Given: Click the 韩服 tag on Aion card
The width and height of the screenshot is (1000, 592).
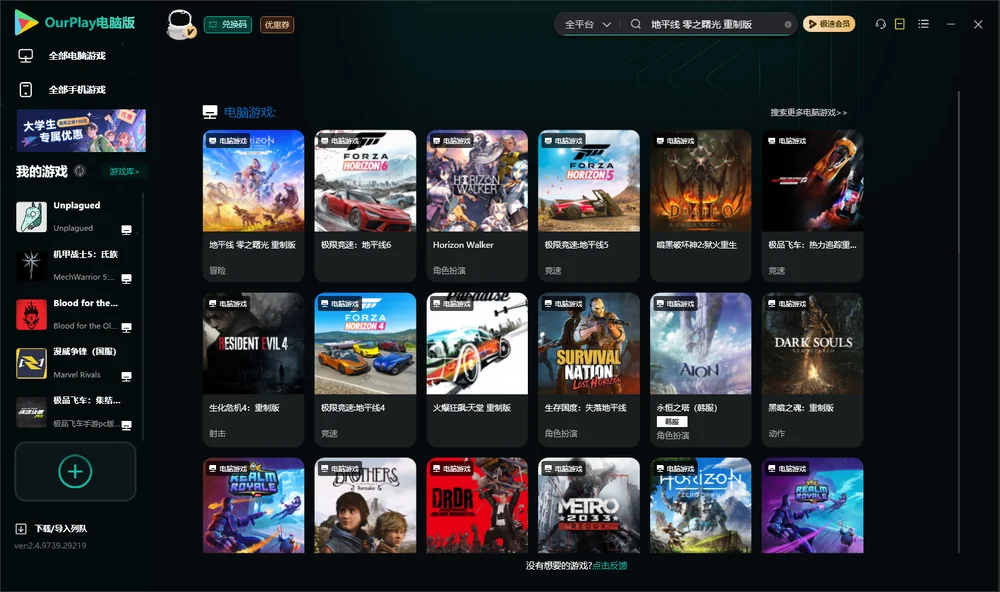Looking at the screenshot, I should [672, 422].
